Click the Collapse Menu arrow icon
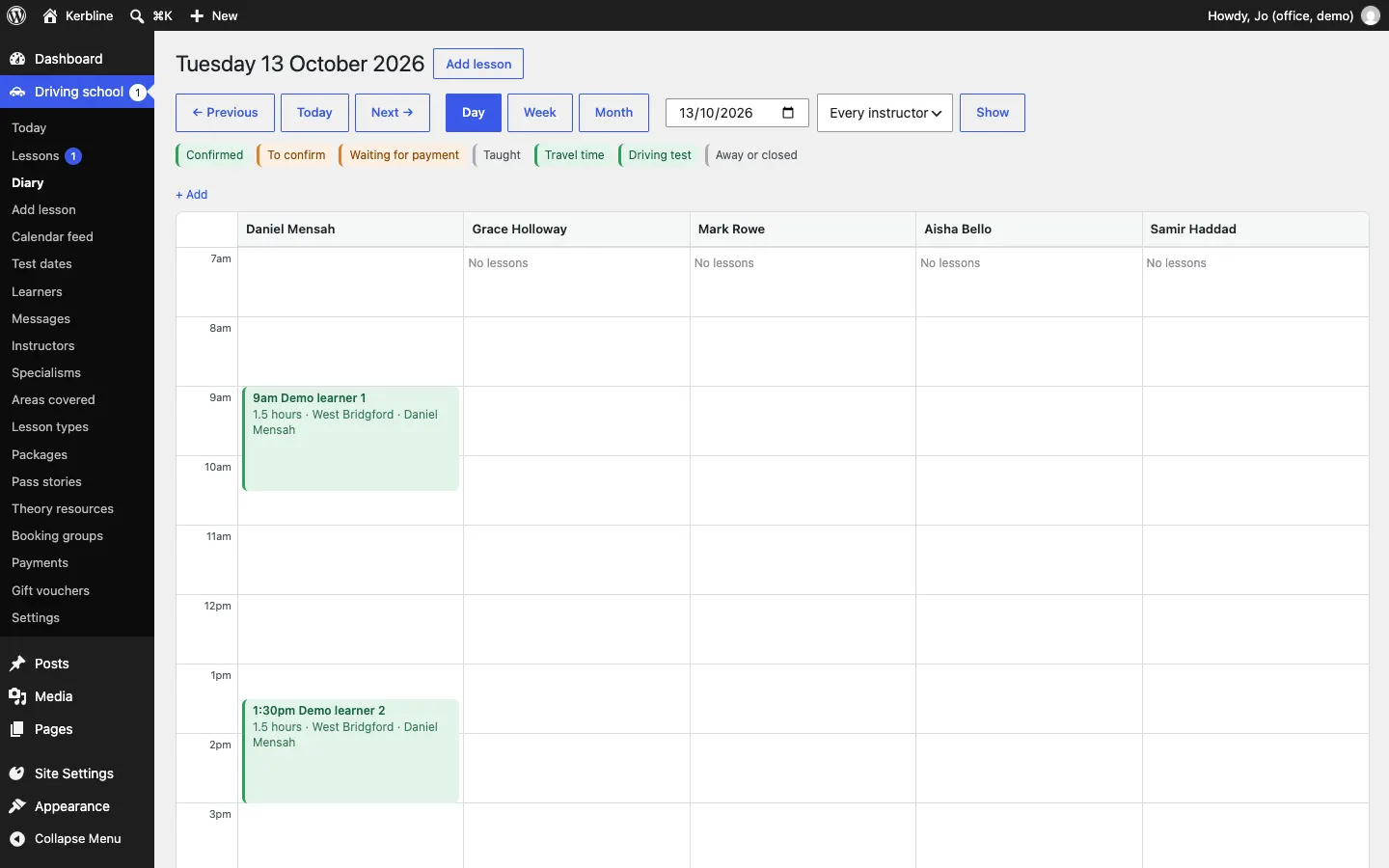1389x868 pixels. coord(17,839)
